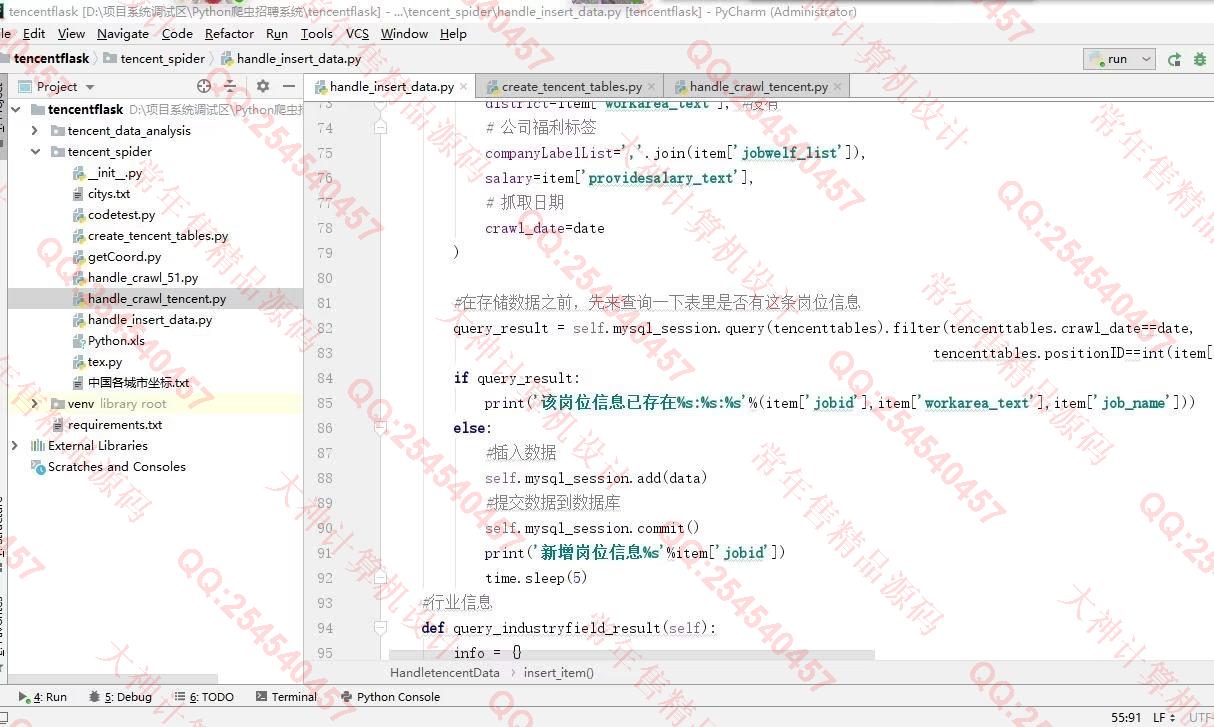Click the LF line separator in status bar
Viewport: 1214px width, 727px height.
pos(1164,717)
